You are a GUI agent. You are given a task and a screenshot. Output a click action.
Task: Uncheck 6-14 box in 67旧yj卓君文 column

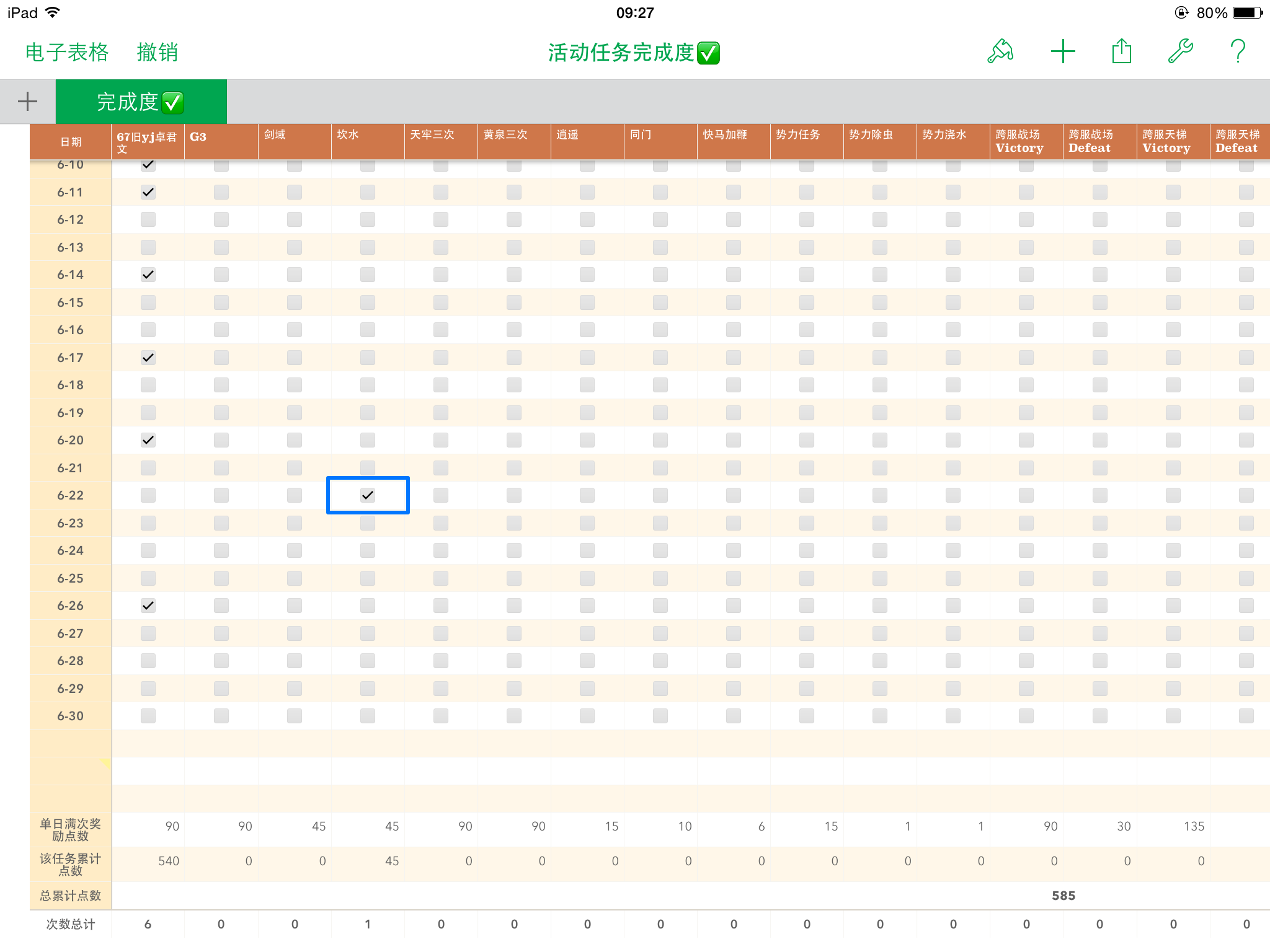[x=148, y=275]
